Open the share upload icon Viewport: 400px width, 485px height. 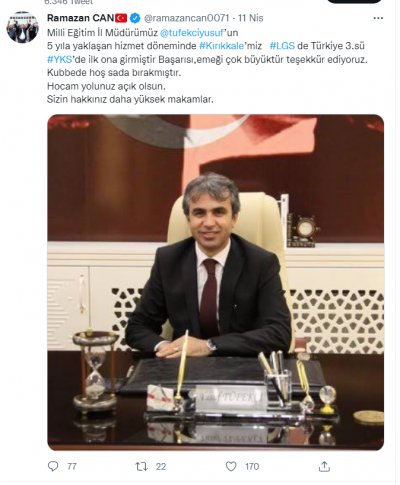coord(324,466)
